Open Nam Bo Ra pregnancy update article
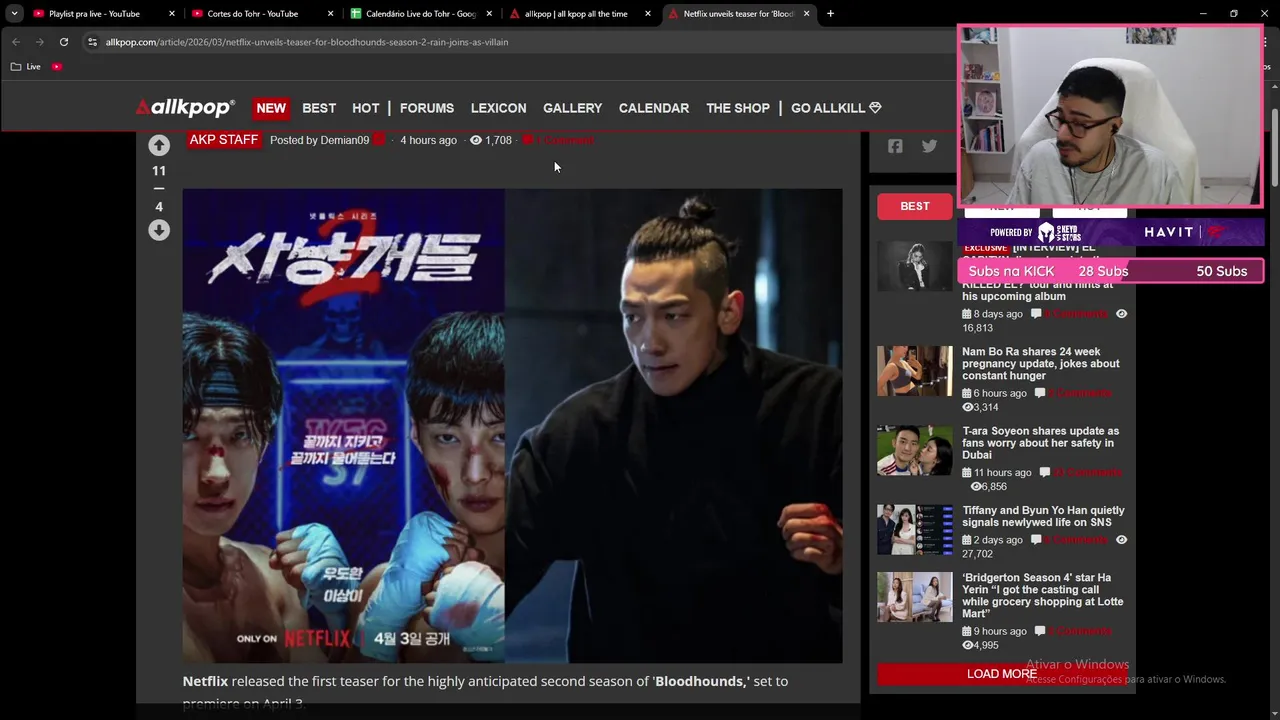The height and width of the screenshot is (720, 1280). tap(1040, 364)
